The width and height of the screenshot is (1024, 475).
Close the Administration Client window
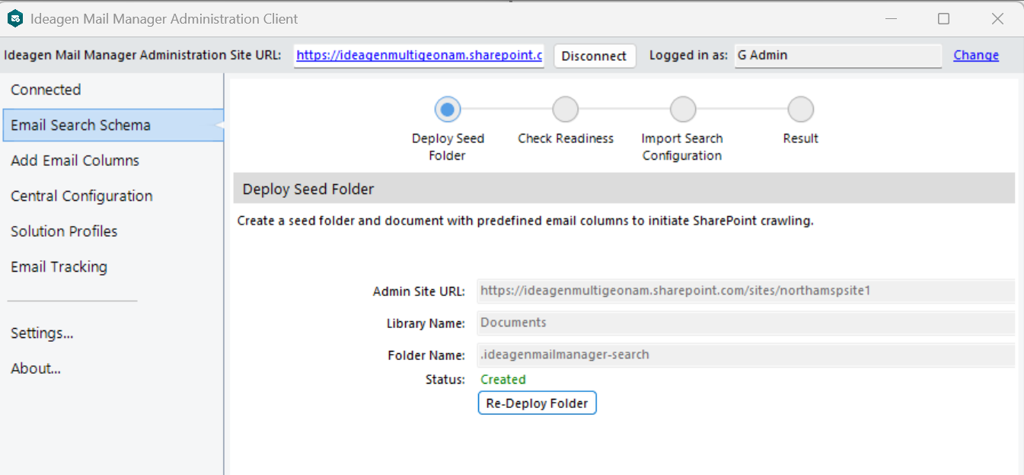click(x=997, y=19)
